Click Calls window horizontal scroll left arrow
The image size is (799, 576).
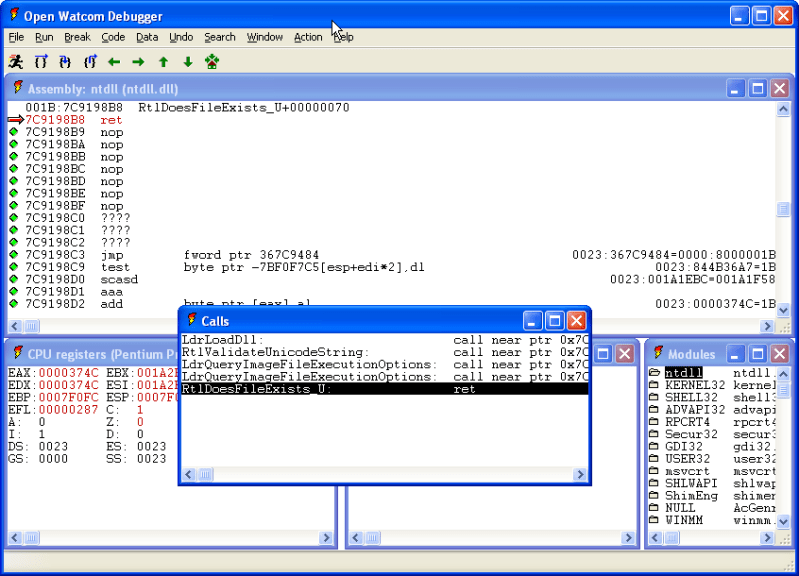click(189, 475)
